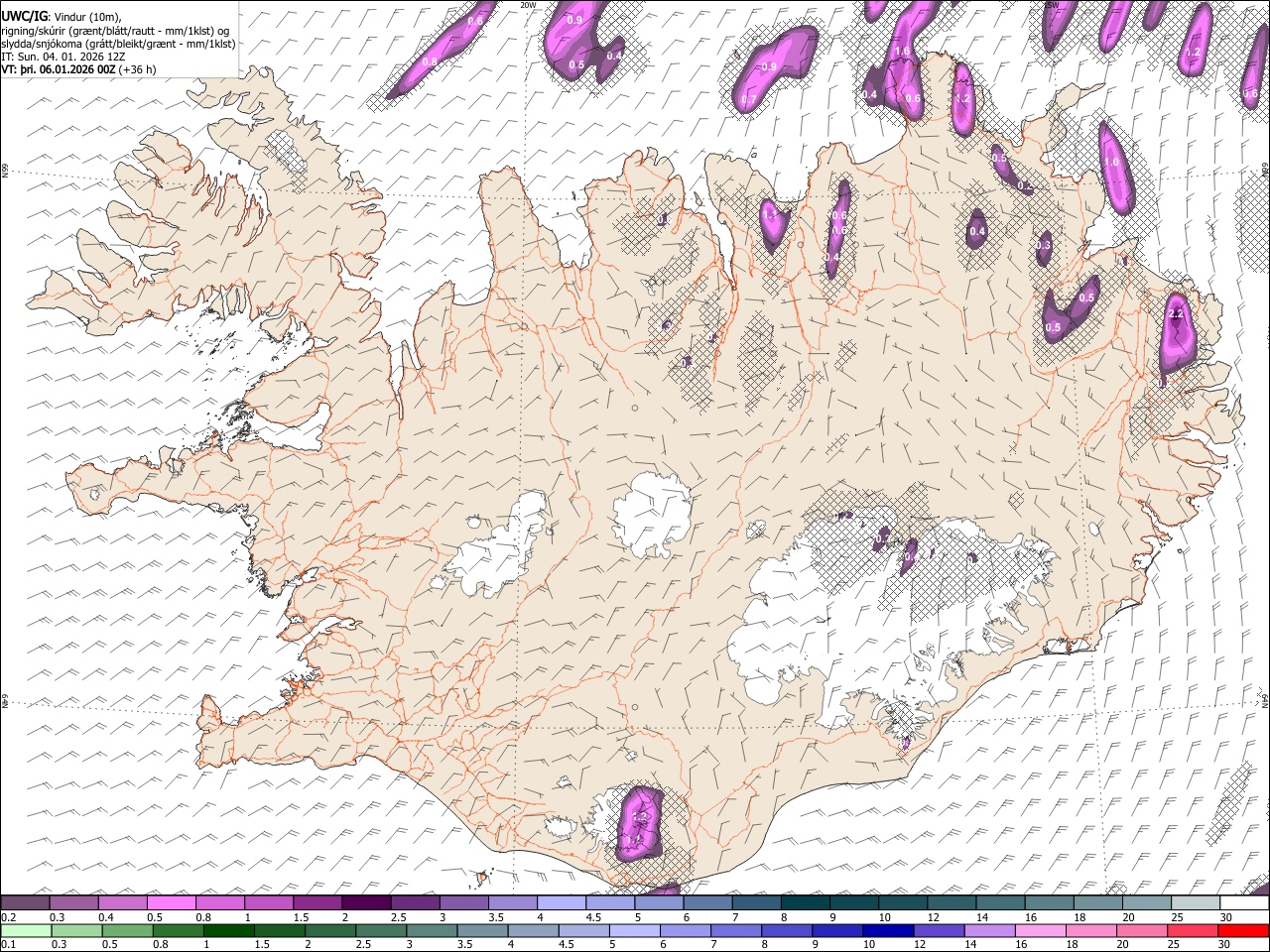Click the '15W' longitude label at top

click(1052, 5)
